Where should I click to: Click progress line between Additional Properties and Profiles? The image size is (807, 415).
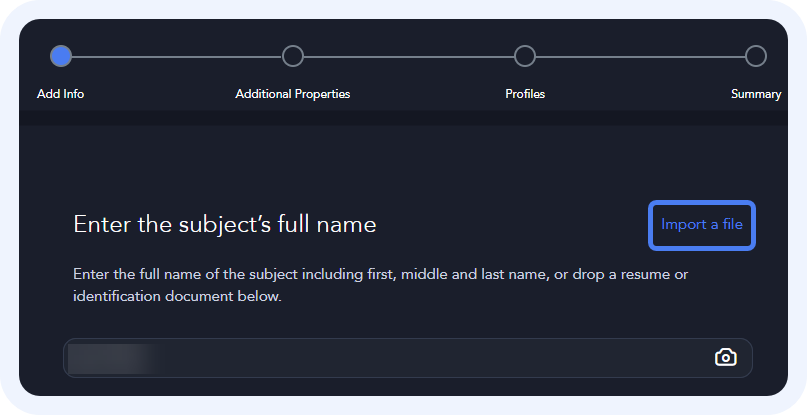click(x=409, y=56)
